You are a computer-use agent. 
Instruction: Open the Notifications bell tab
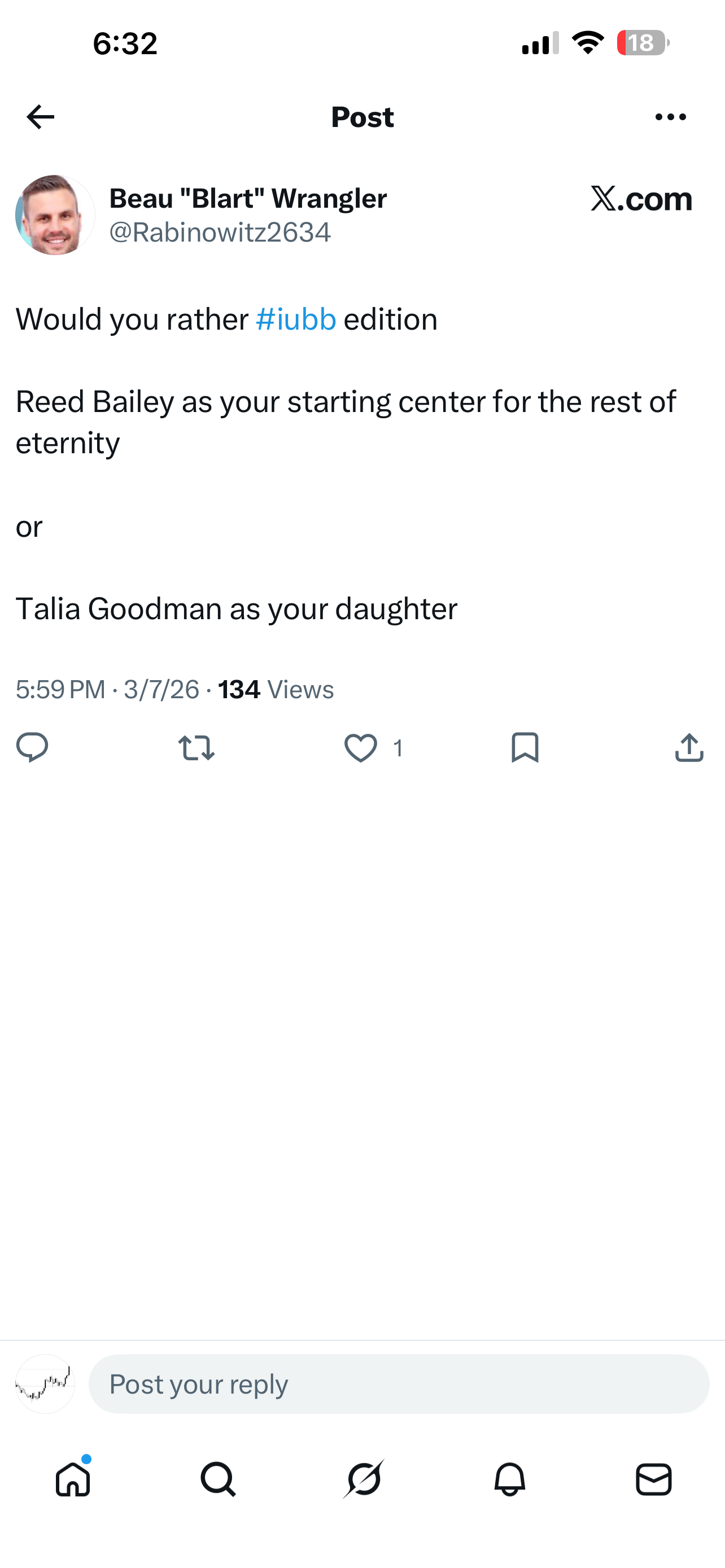tap(509, 1479)
